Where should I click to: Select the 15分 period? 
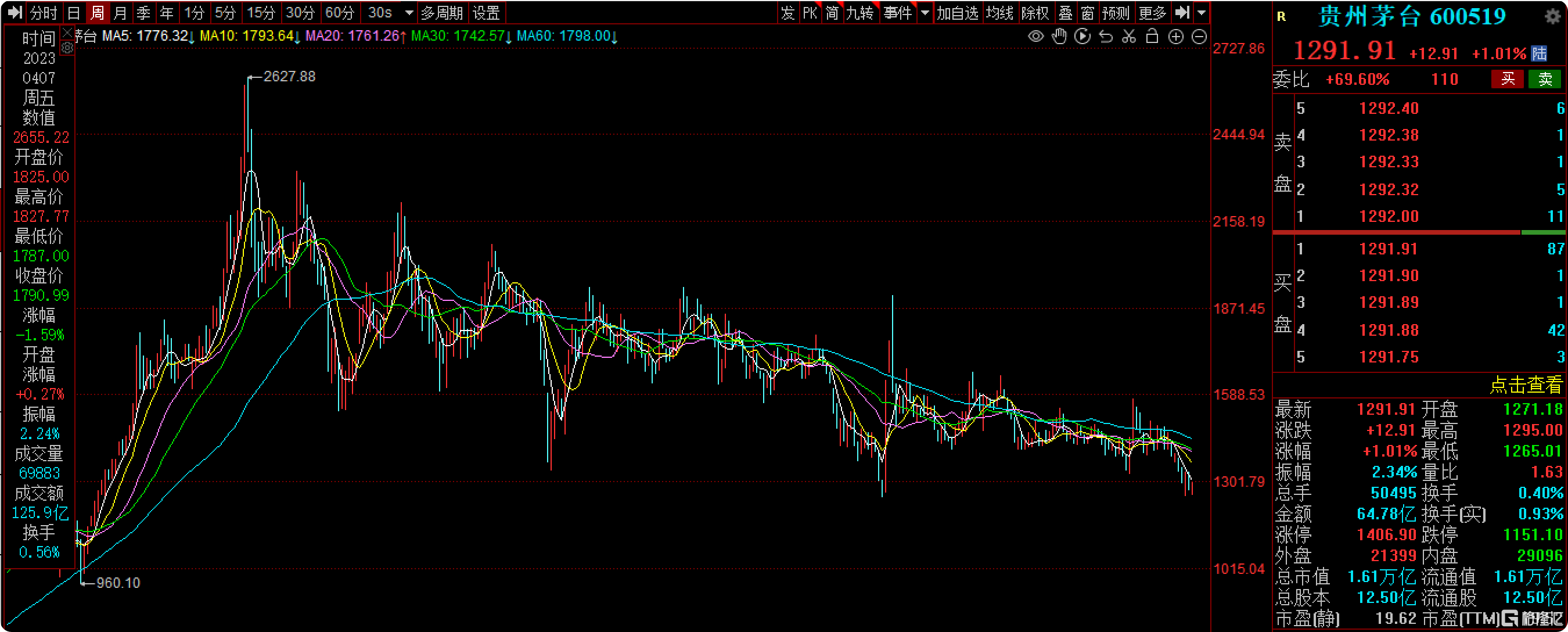click(x=261, y=13)
